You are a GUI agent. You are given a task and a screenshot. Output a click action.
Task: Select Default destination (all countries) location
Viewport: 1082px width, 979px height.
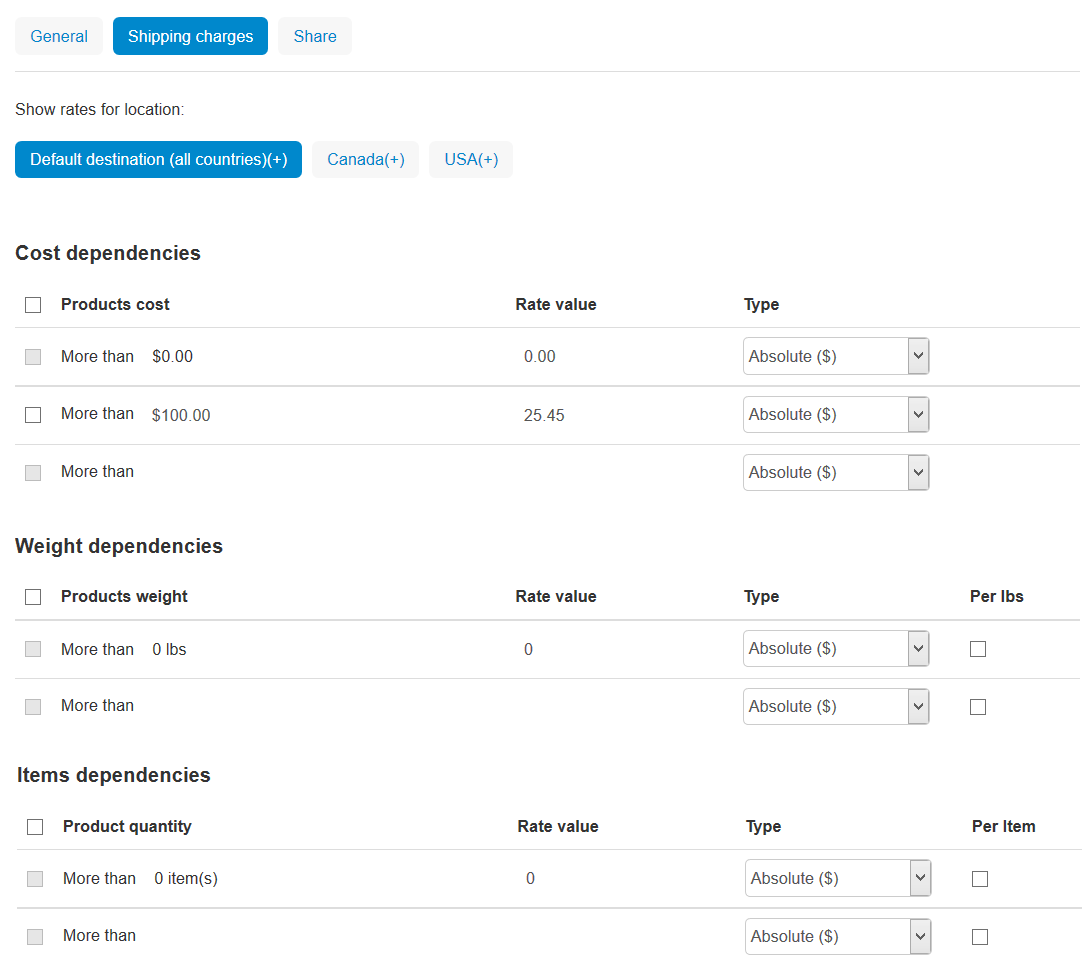[x=158, y=159]
